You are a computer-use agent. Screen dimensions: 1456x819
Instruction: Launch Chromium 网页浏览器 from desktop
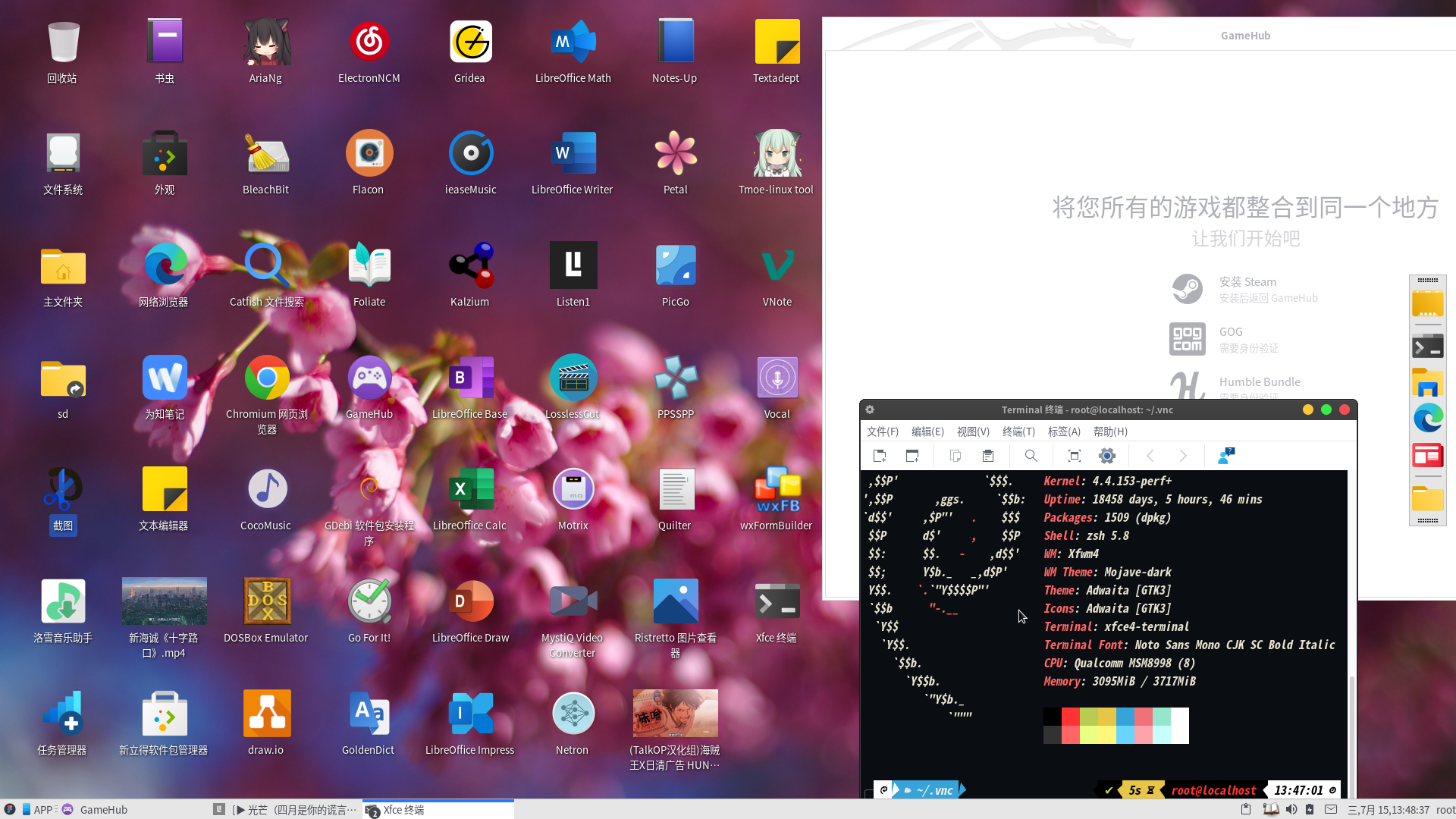point(267,394)
